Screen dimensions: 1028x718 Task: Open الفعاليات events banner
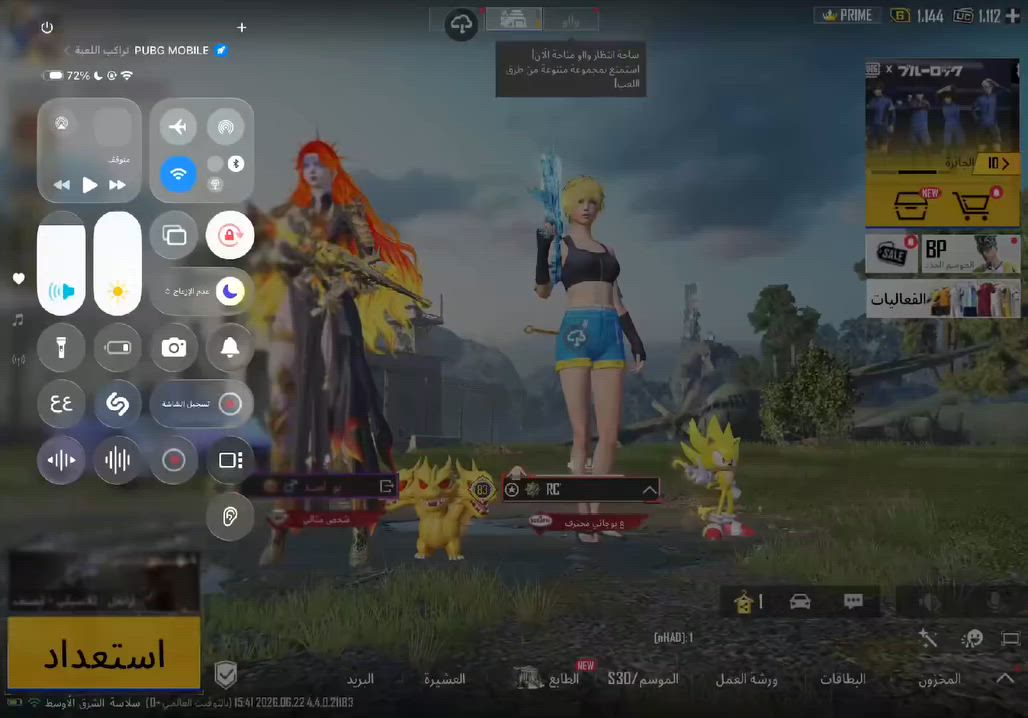pyautogui.click(x=943, y=298)
